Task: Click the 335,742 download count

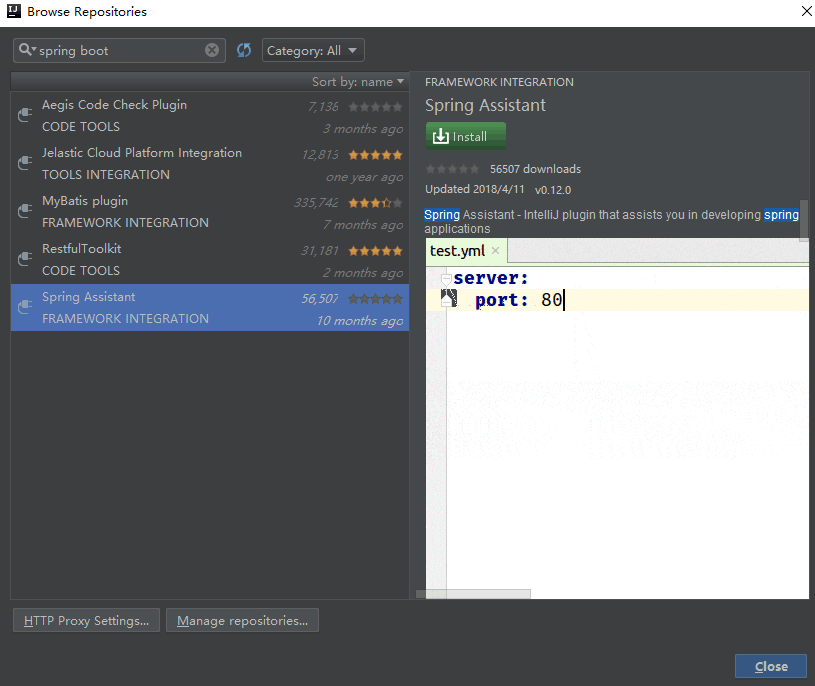Action: click(x=316, y=203)
